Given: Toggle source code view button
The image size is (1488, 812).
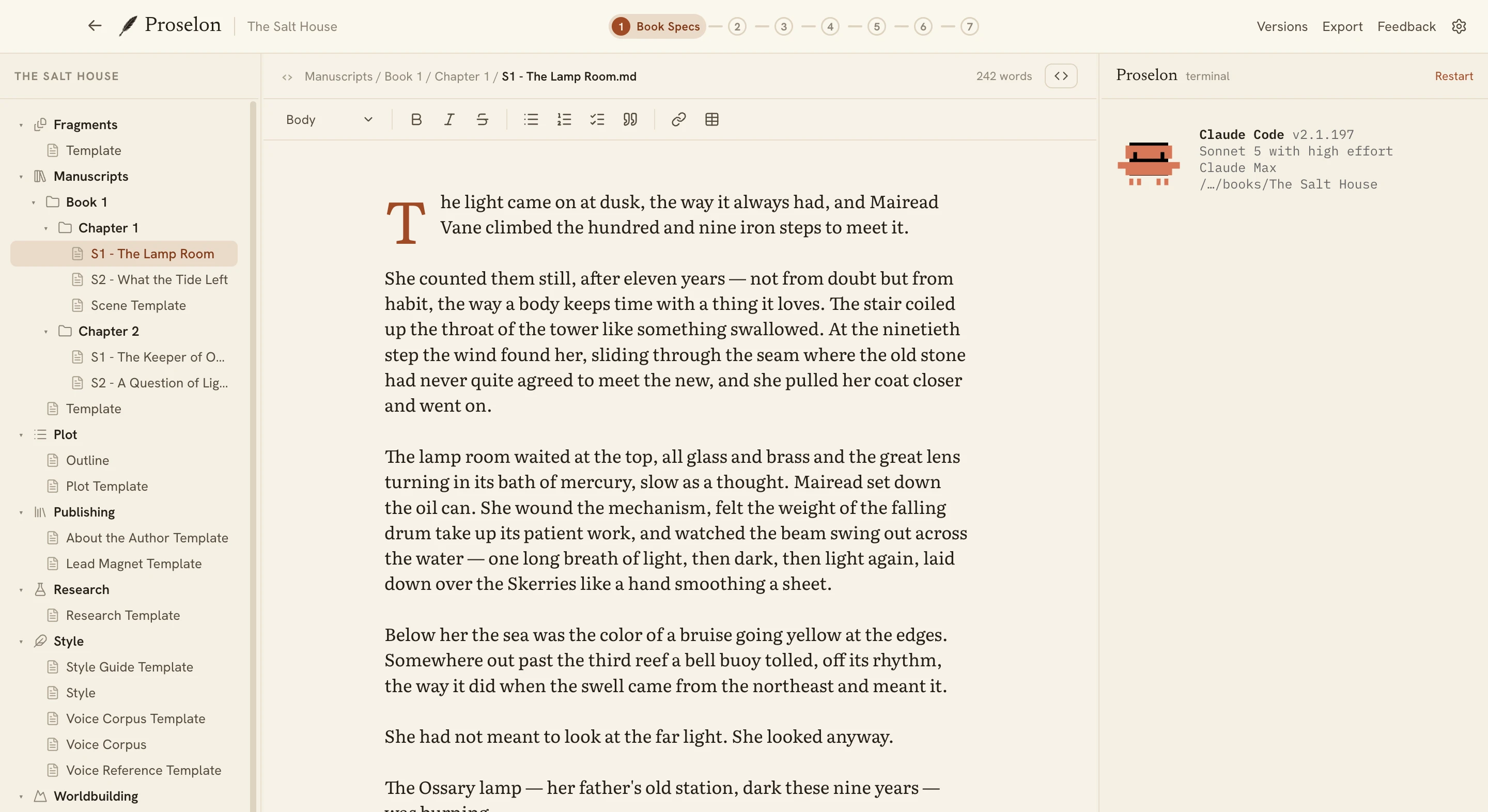Looking at the screenshot, I should click(x=1061, y=75).
